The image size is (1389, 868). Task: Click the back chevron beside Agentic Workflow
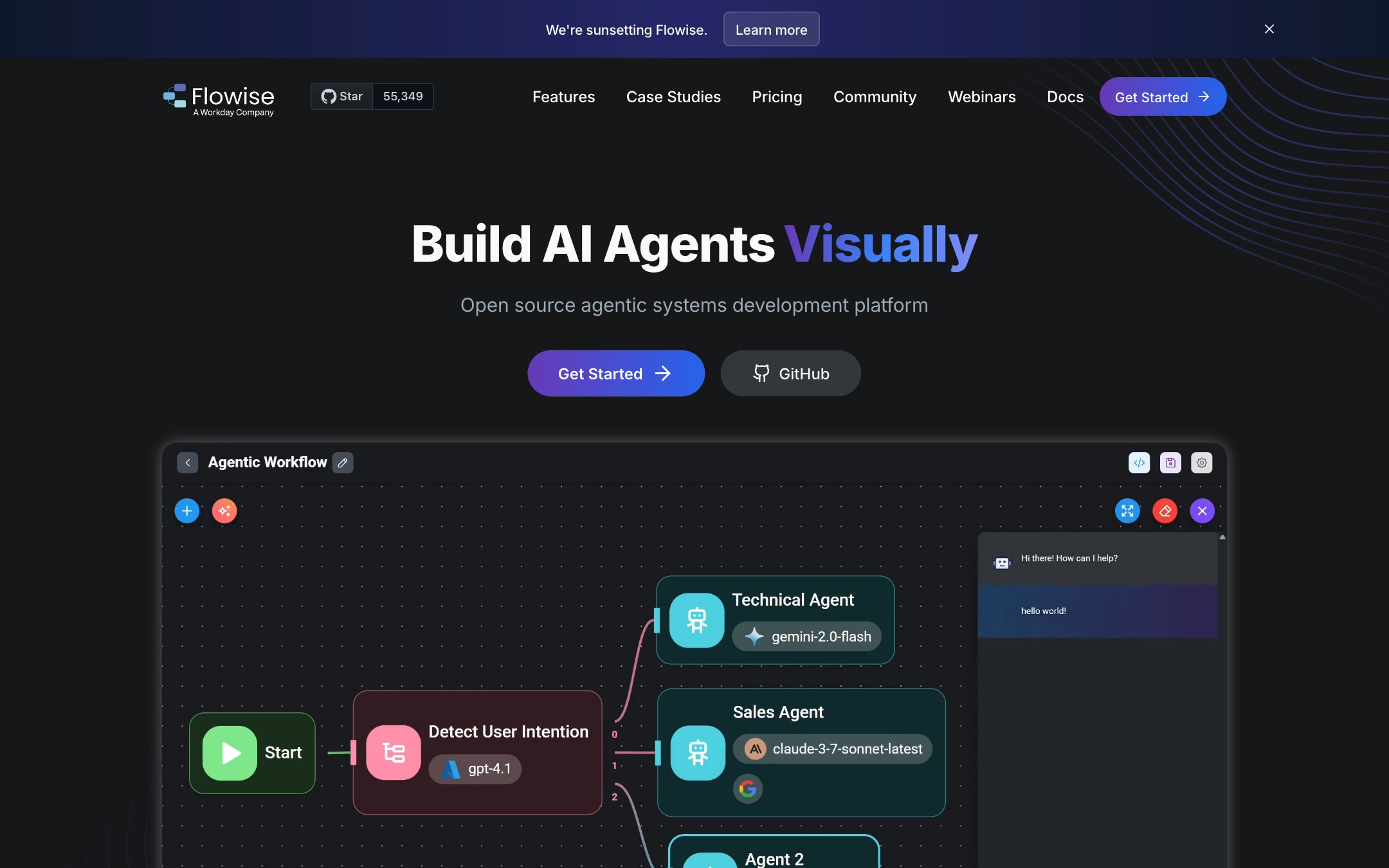click(x=187, y=462)
